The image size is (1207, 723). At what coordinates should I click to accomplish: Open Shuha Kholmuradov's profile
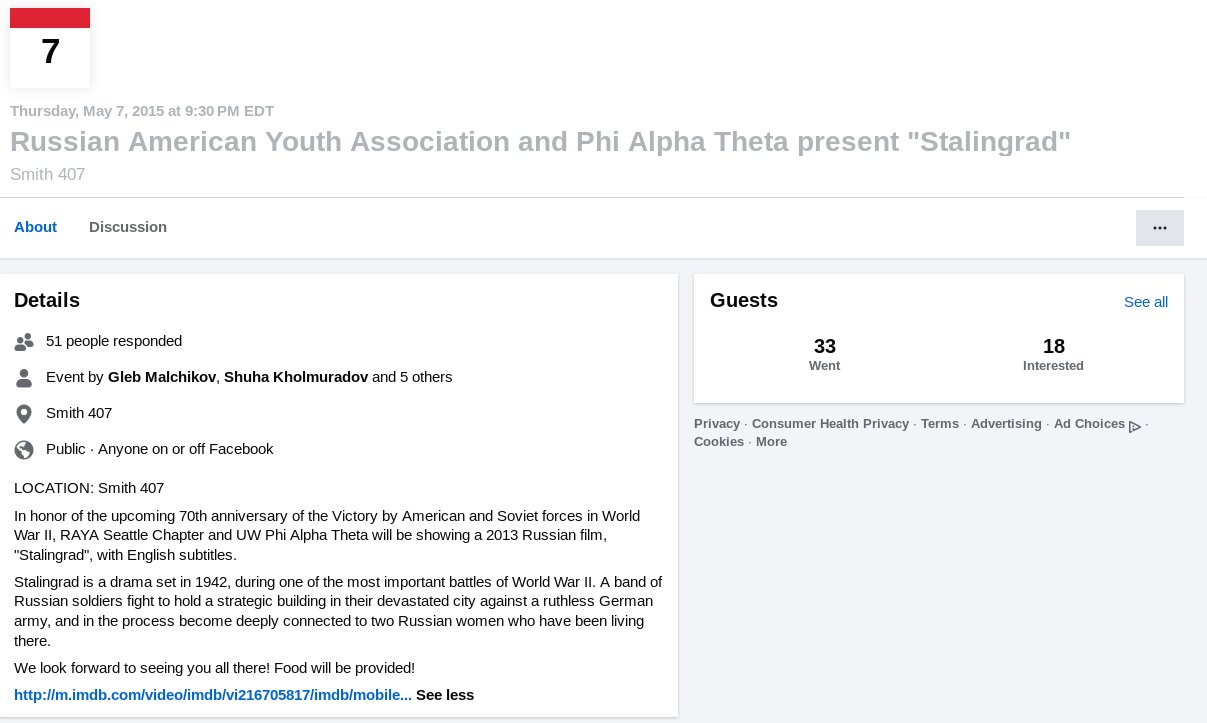[296, 377]
